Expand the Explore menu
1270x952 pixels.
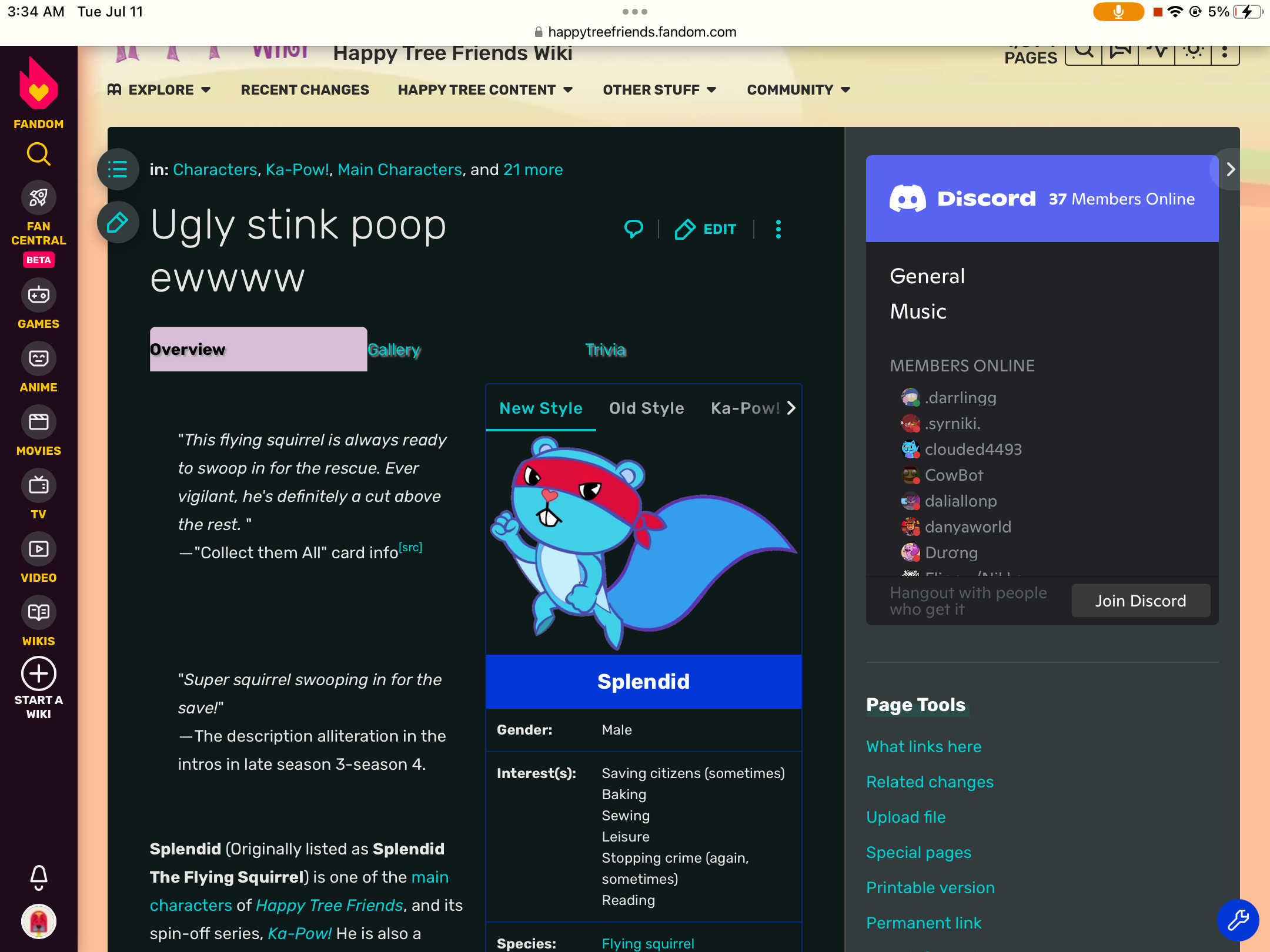click(x=159, y=90)
